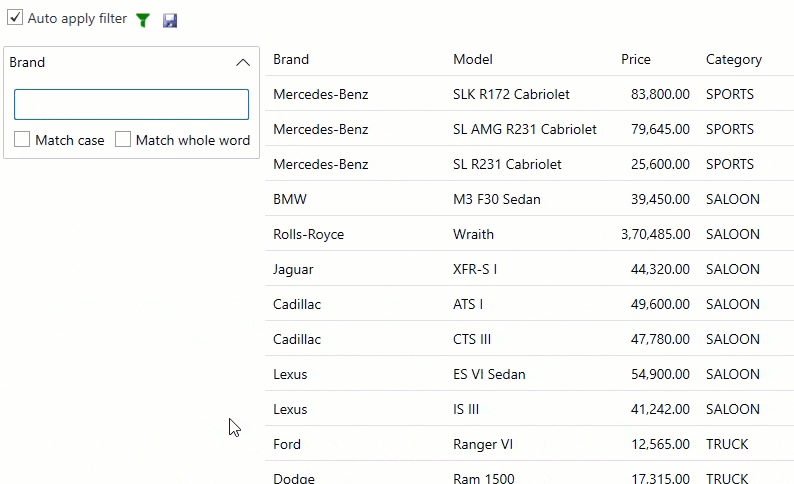Click the Ford brand cell
Screen dimensions: 794x484
[x=287, y=444]
